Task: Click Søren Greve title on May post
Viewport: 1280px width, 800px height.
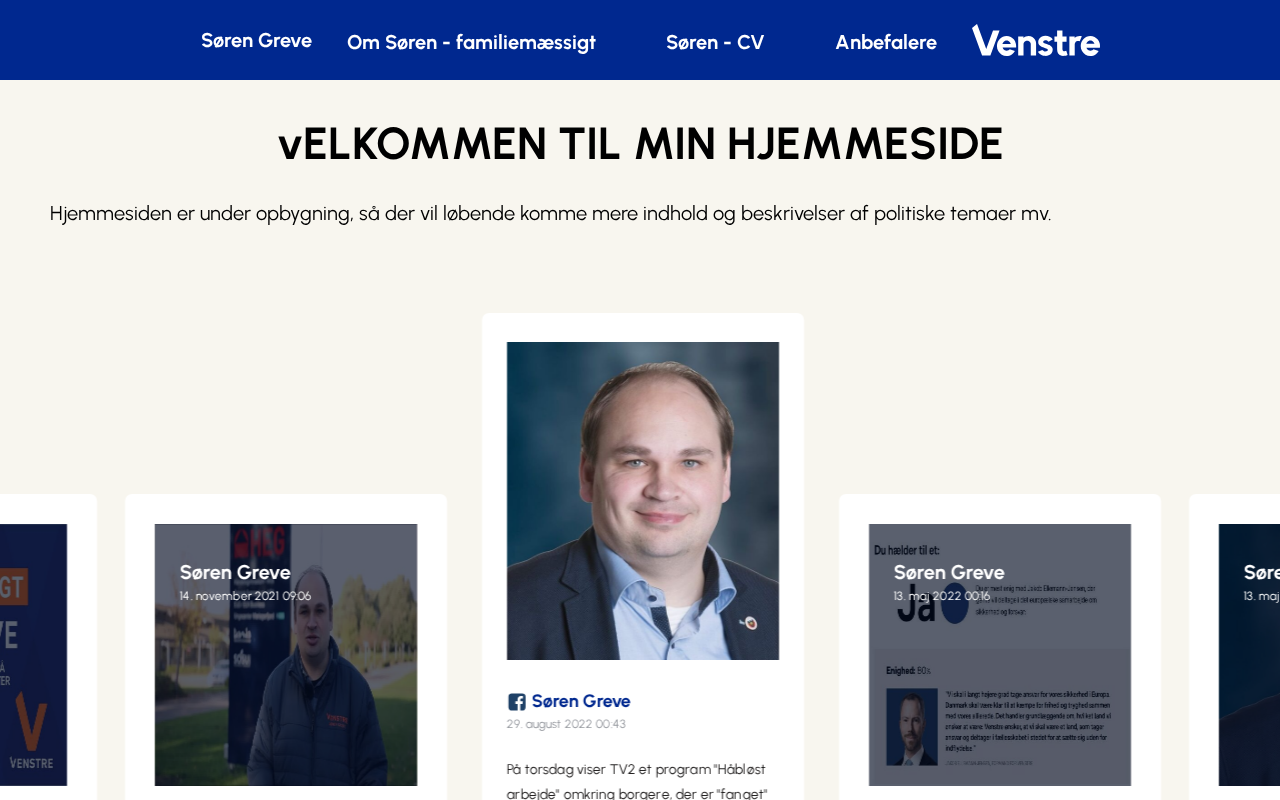Action: pos(949,572)
